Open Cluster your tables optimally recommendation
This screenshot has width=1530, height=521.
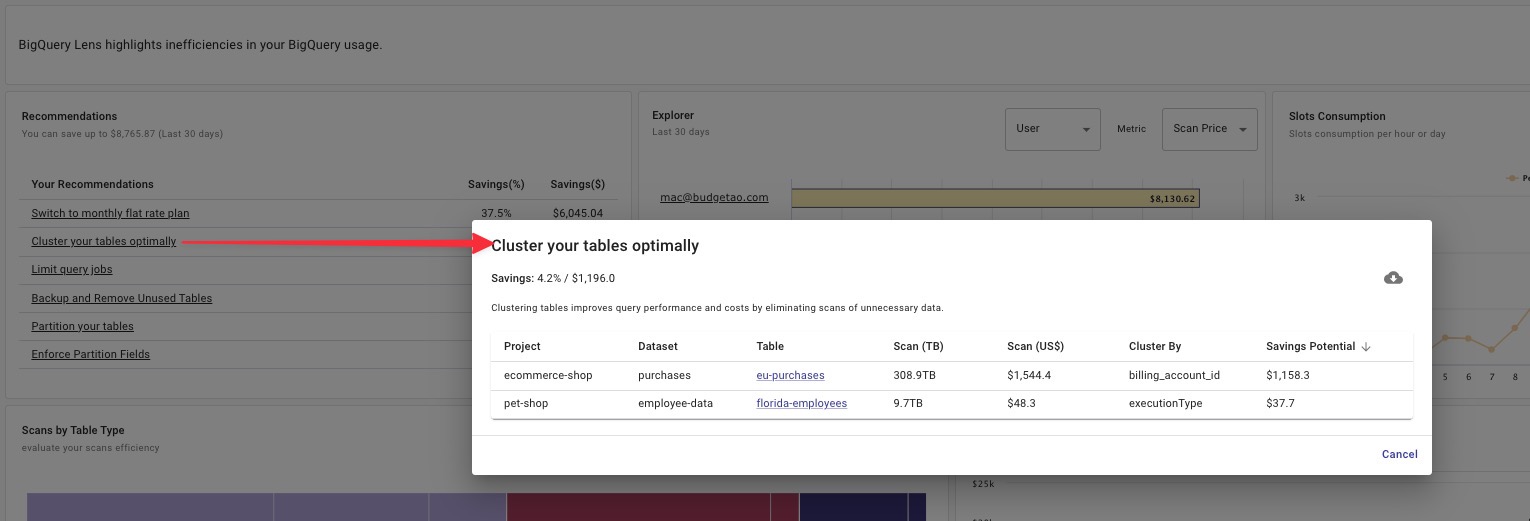[104, 241]
